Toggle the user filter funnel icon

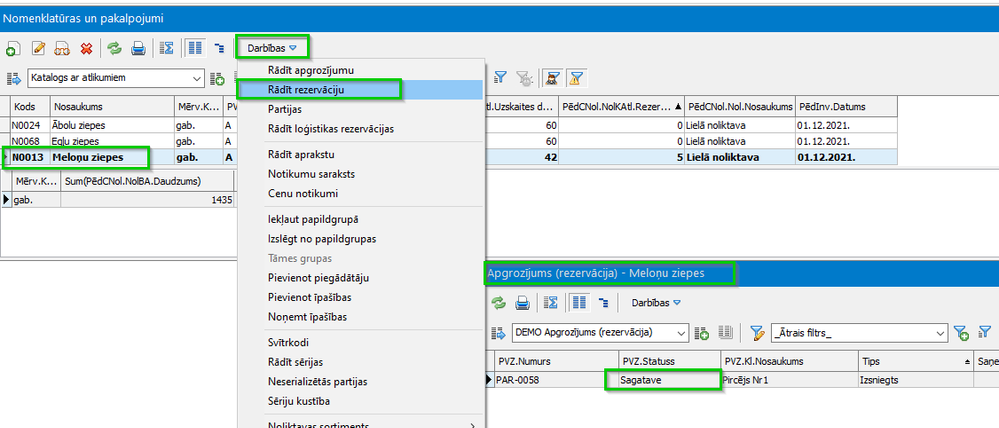(x=550, y=78)
